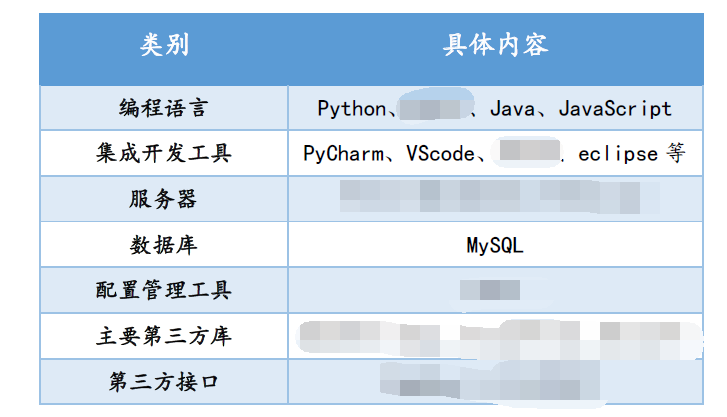Click the VScode text in tools row

tap(440, 154)
